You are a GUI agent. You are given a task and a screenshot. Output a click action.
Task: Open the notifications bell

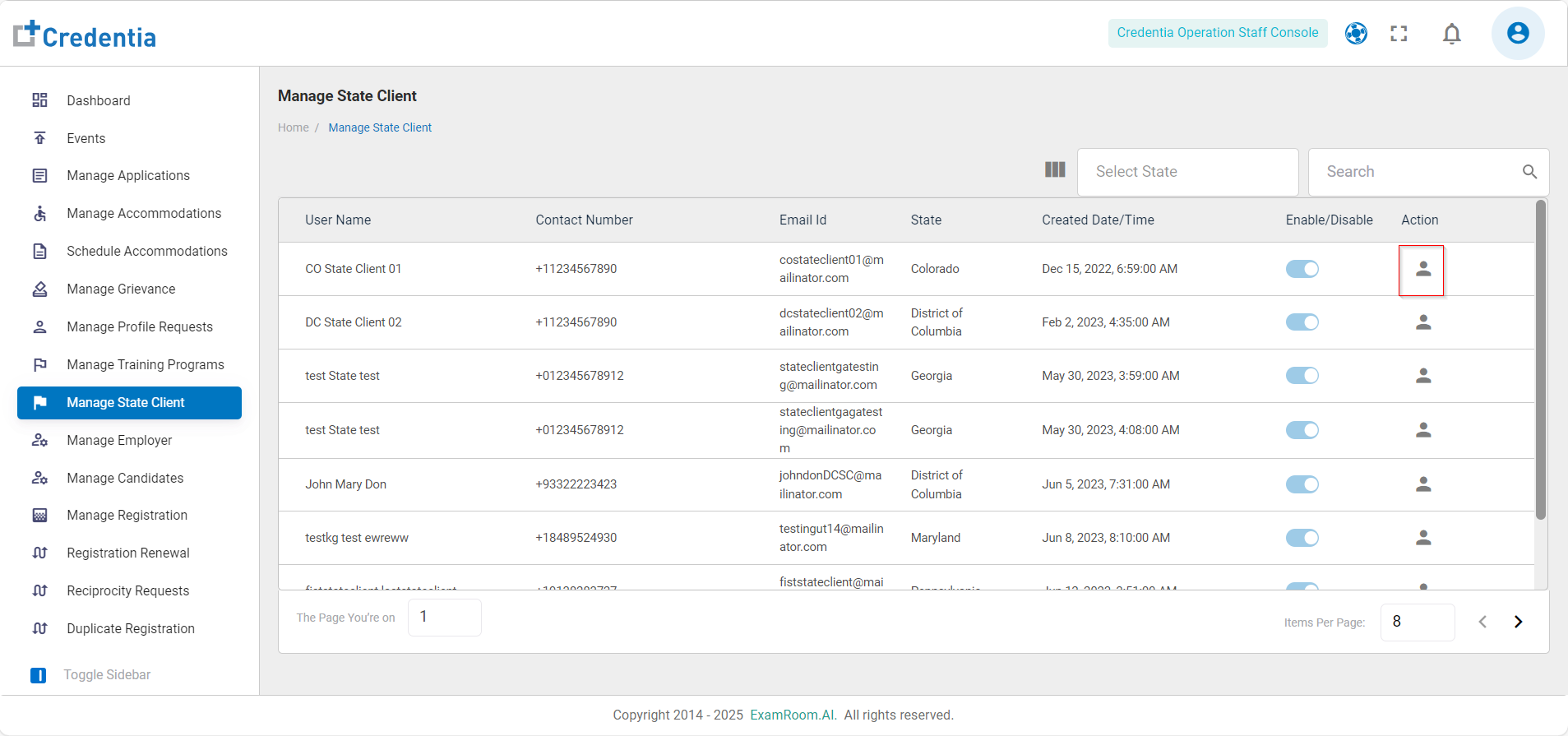(x=1452, y=34)
